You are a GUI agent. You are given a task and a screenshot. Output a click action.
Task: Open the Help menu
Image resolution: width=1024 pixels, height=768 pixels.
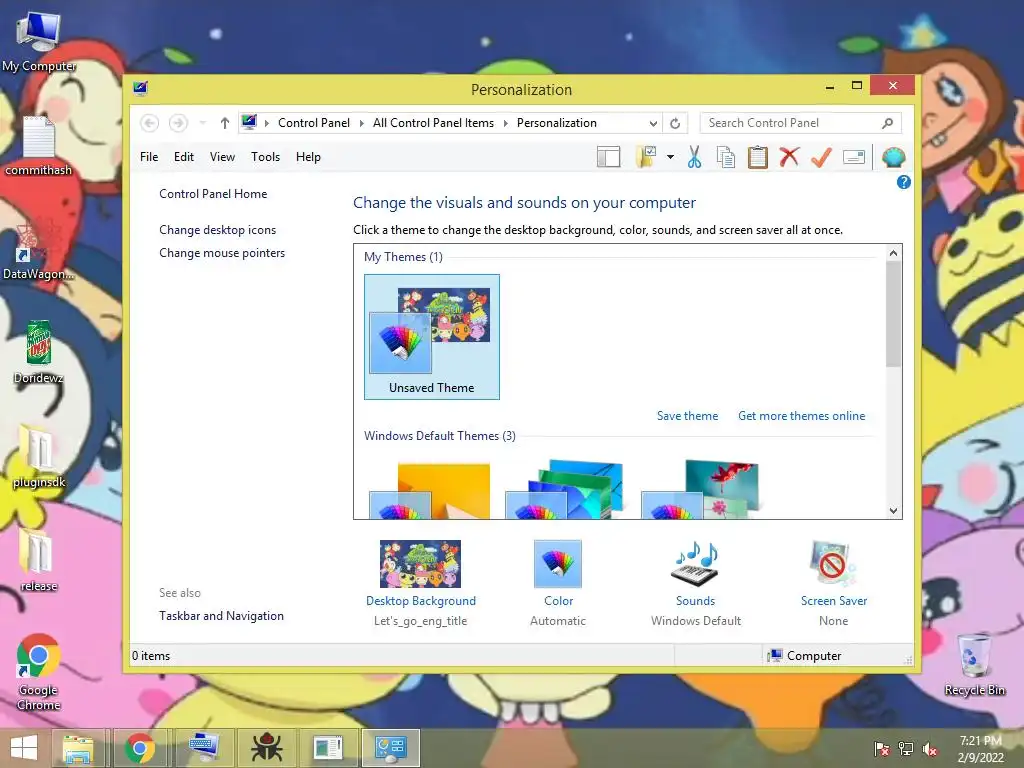pyautogui.click(x=308, y=157)
